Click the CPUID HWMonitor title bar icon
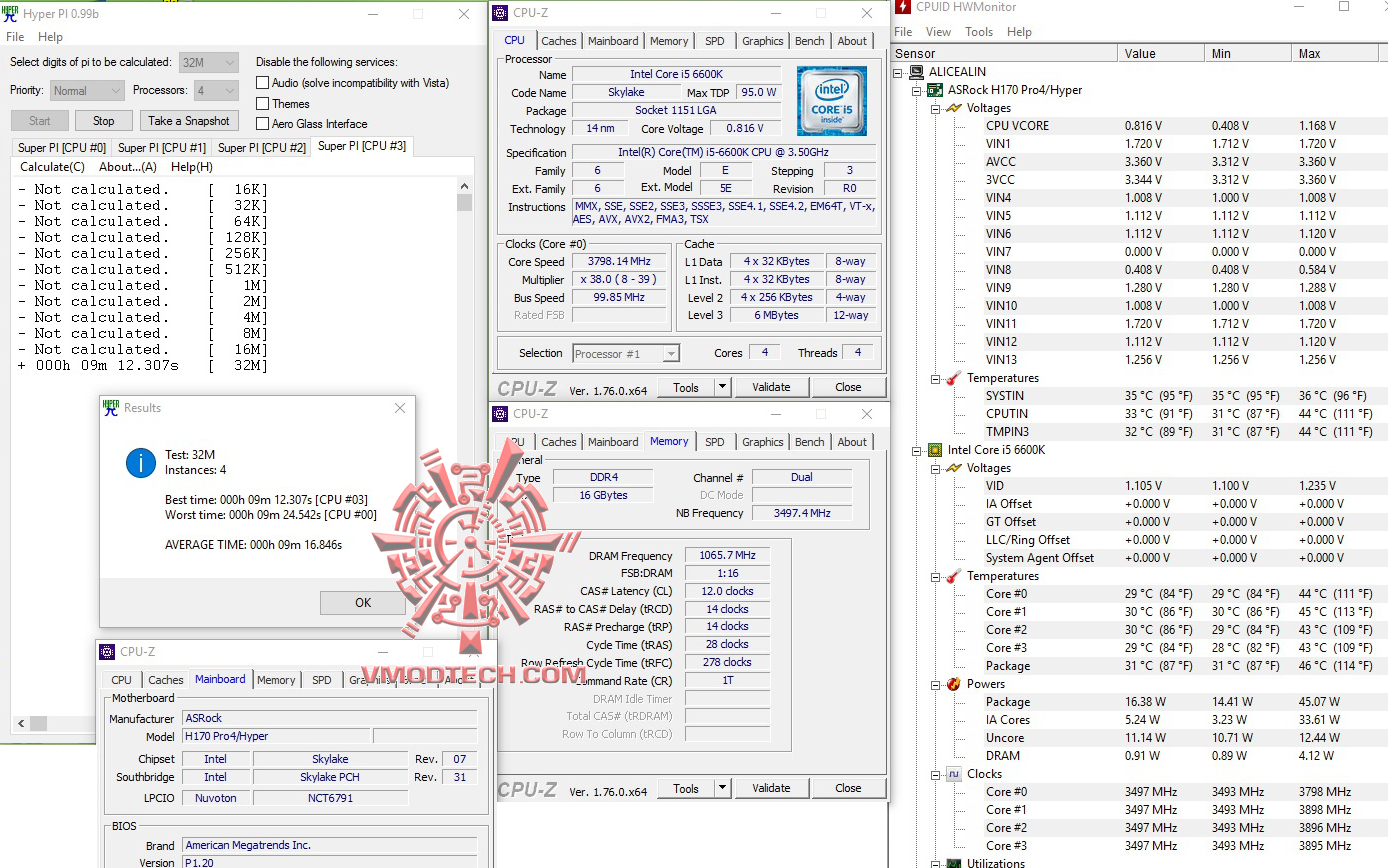The image size is (1388, 868). 902,8
